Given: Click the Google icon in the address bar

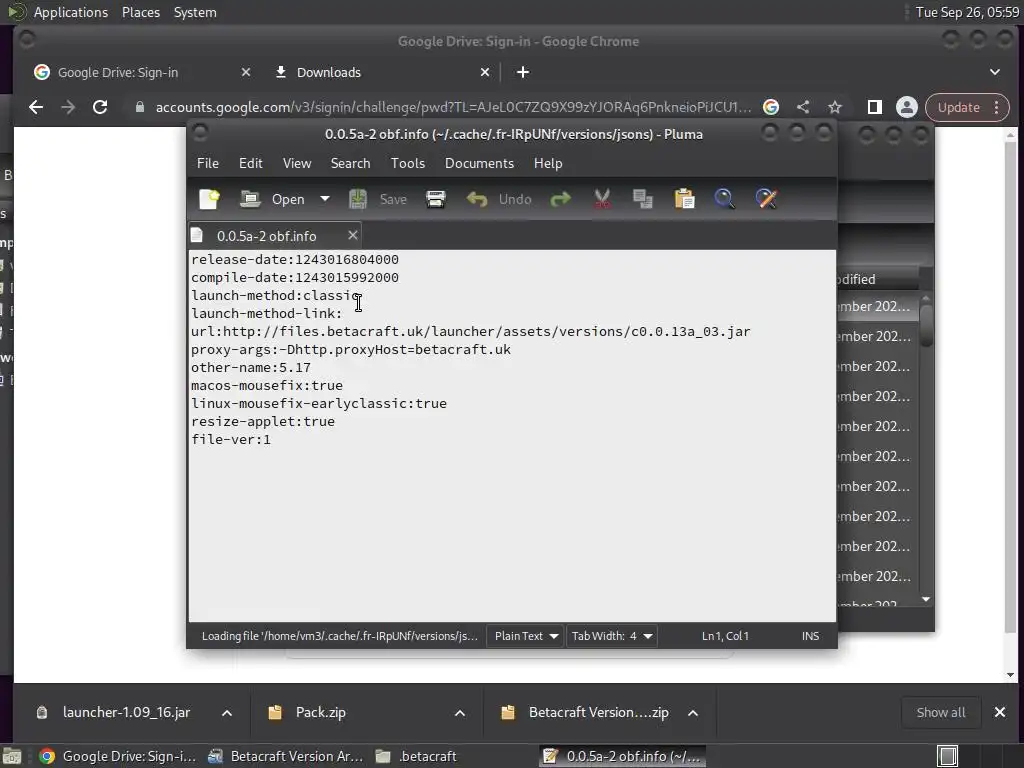Looking at the screenshot, I should tap(771, 107).
